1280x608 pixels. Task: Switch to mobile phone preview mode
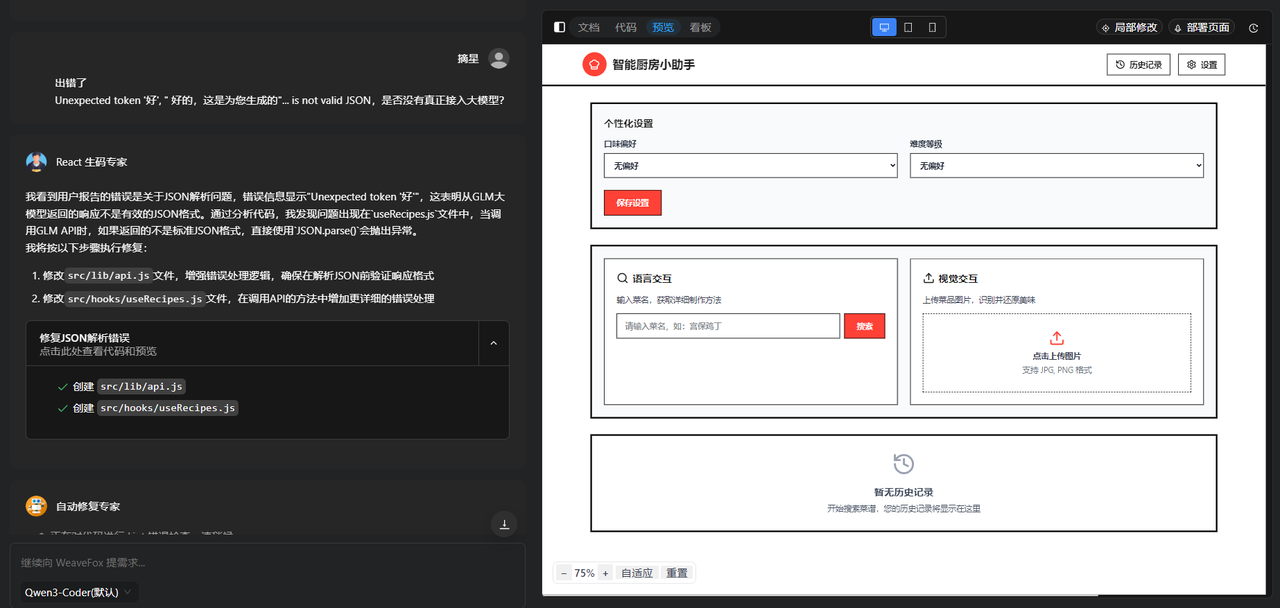tap(932, 27)
